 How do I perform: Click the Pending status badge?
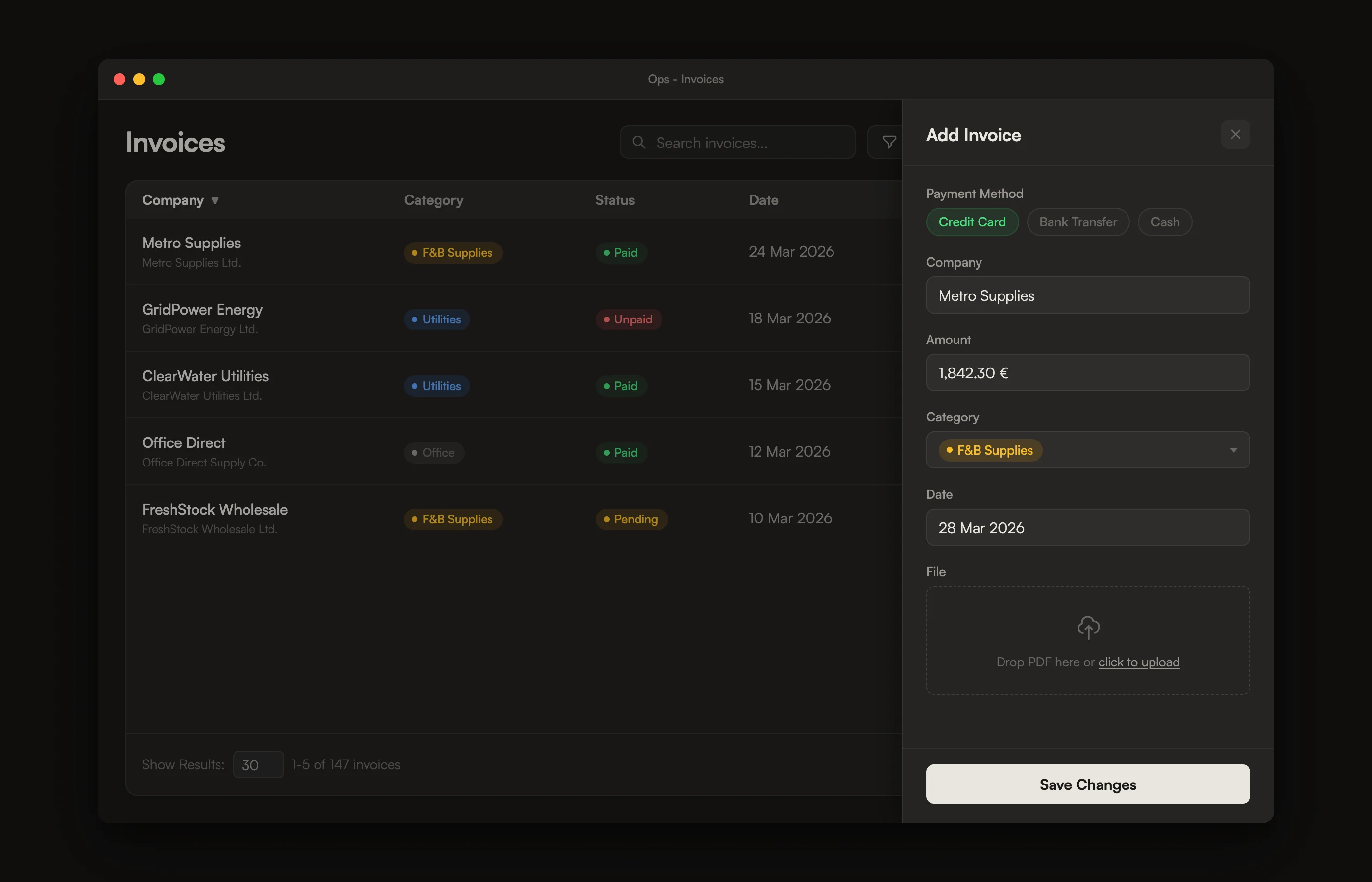click(x=631, y=519)
